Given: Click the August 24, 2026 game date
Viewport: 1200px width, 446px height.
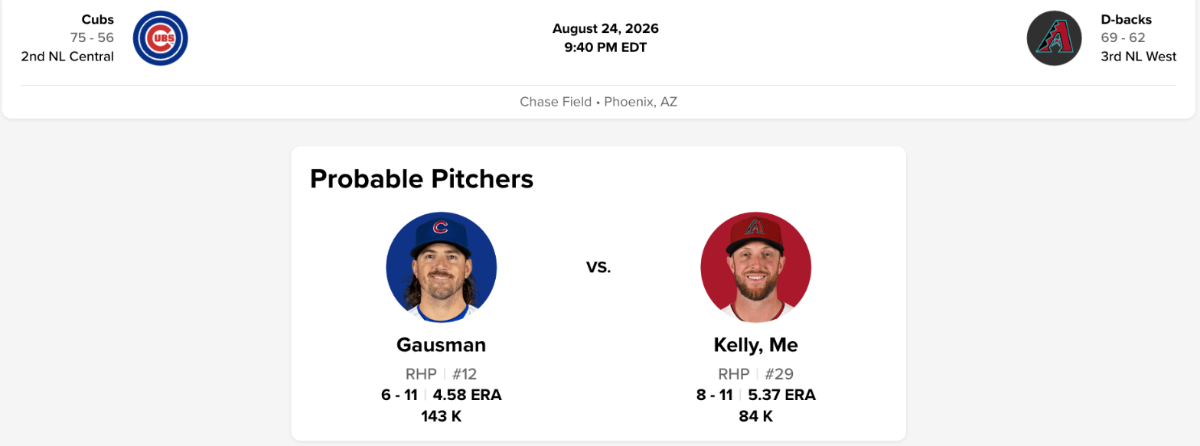Looking at the screenshot, I should (x=606, y=28).
